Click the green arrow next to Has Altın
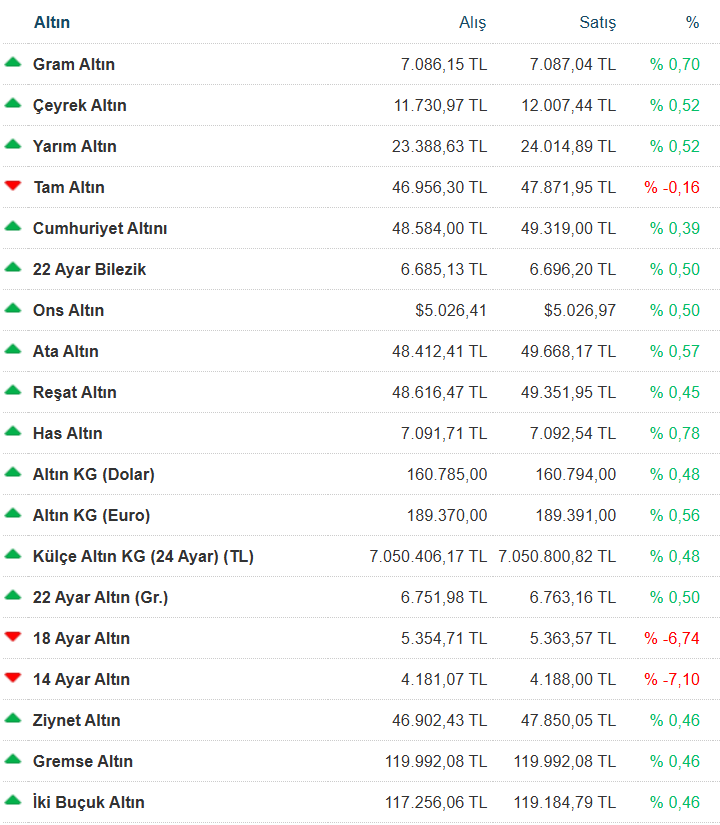720x825 pixels. pos(13,431)
